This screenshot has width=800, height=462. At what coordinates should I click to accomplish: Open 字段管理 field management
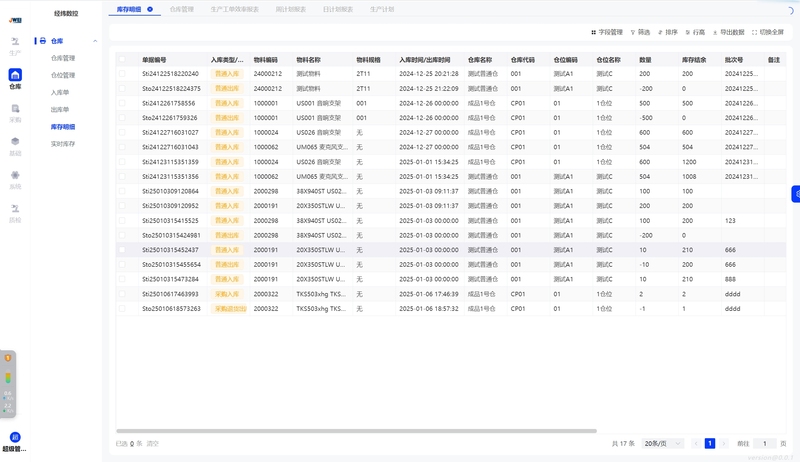click(607, 32)
